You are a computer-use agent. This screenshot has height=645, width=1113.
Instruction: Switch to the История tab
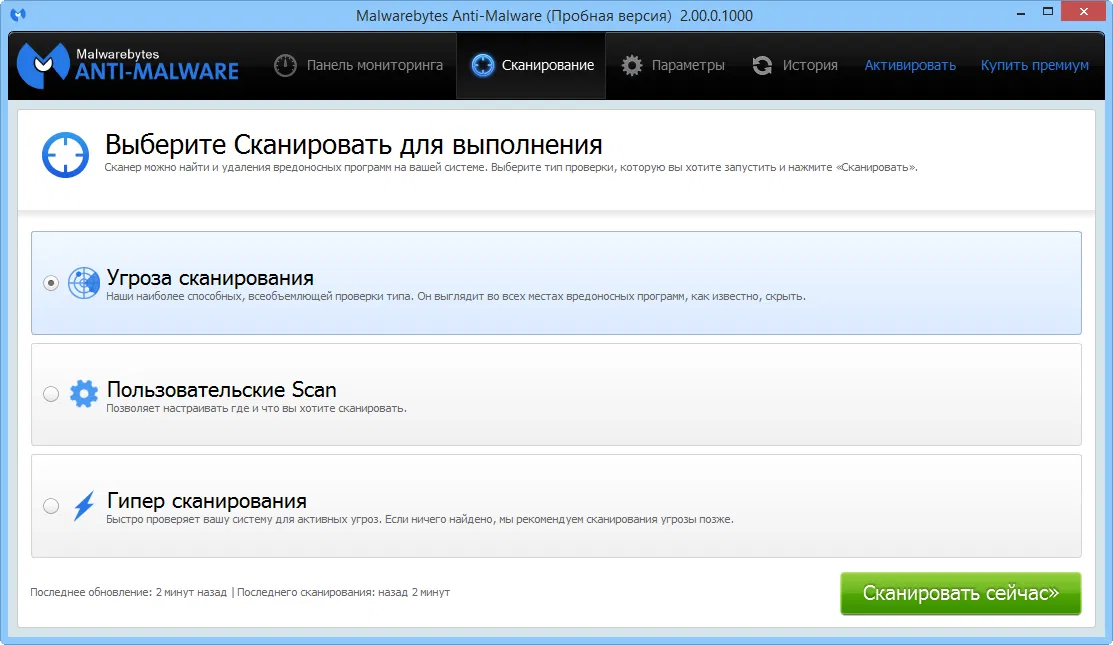812,64
